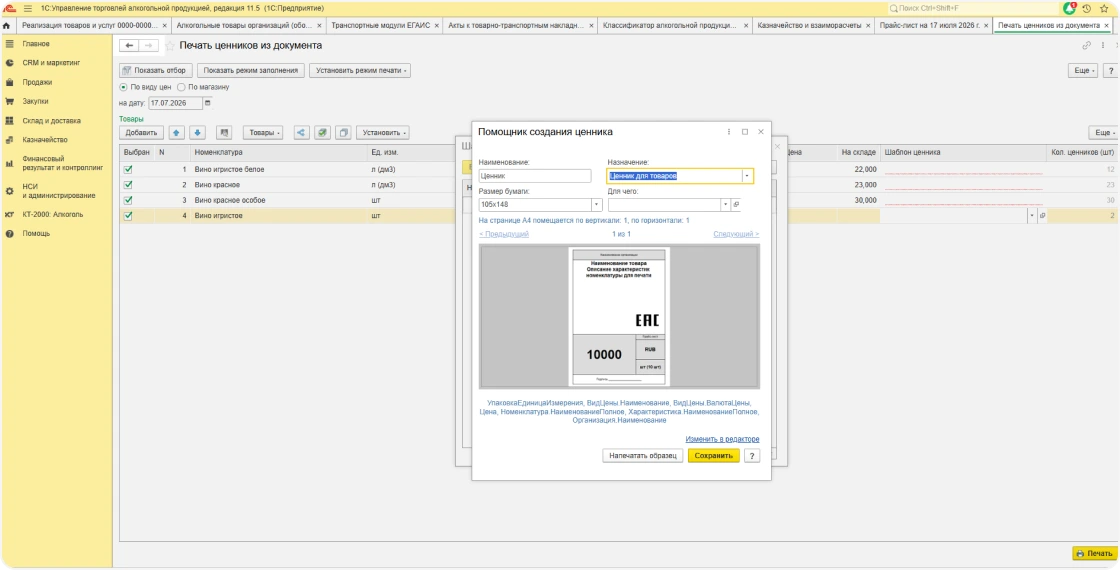Viewport: 1120px width, 570px height.
Task: Open the Товары dropdown button
Action: click(263, 133)
